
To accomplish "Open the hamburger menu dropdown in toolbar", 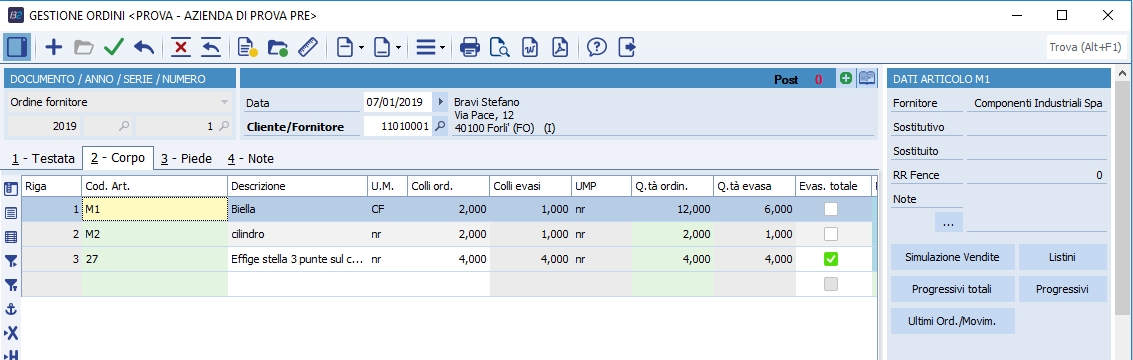I will point(430,48).
